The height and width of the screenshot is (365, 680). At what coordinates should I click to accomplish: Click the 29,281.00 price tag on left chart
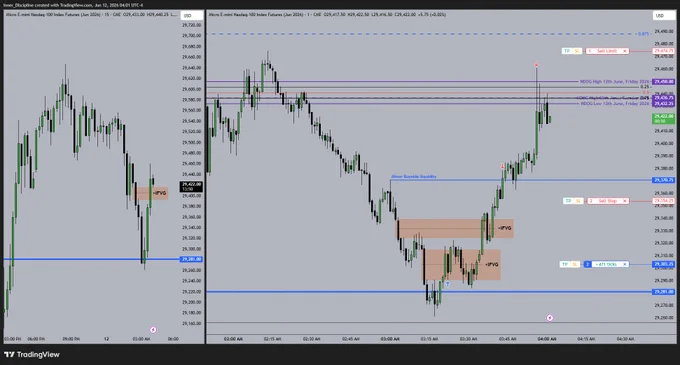(191, 259)
